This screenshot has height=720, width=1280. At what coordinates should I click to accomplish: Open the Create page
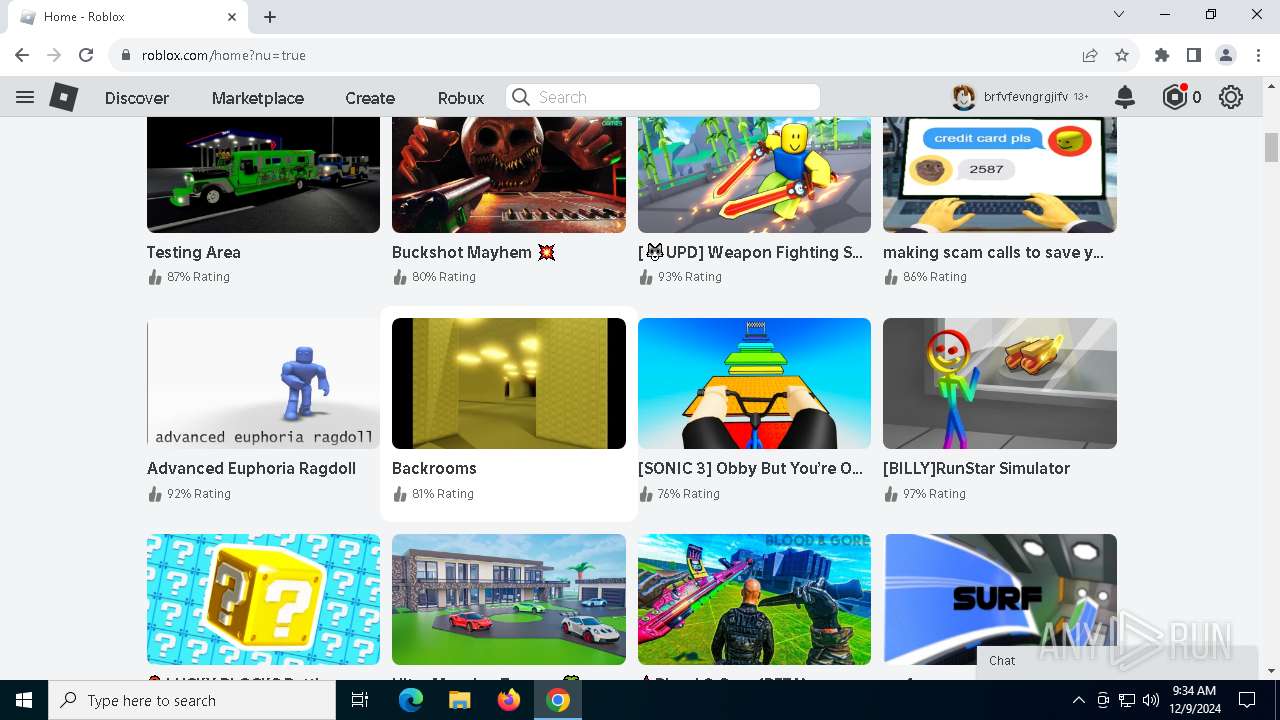click(x=370, y=98)
